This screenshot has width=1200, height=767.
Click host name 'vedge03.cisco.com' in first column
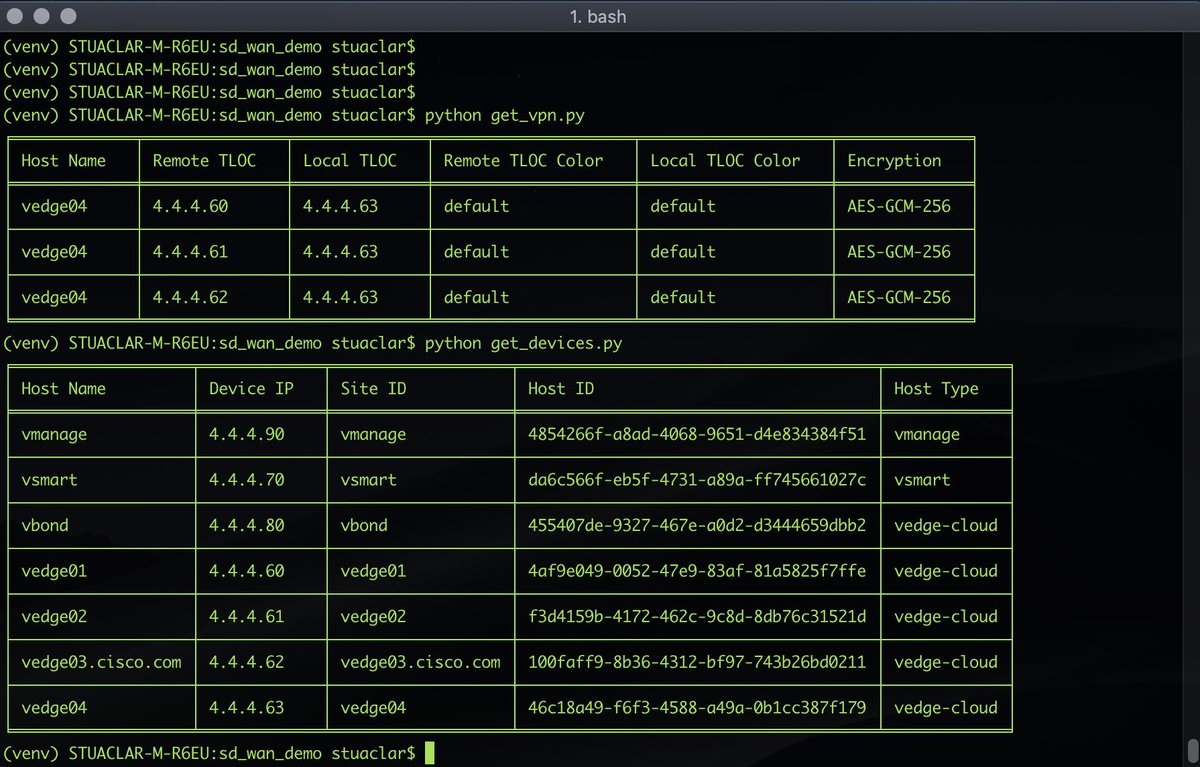coord(101,661)
